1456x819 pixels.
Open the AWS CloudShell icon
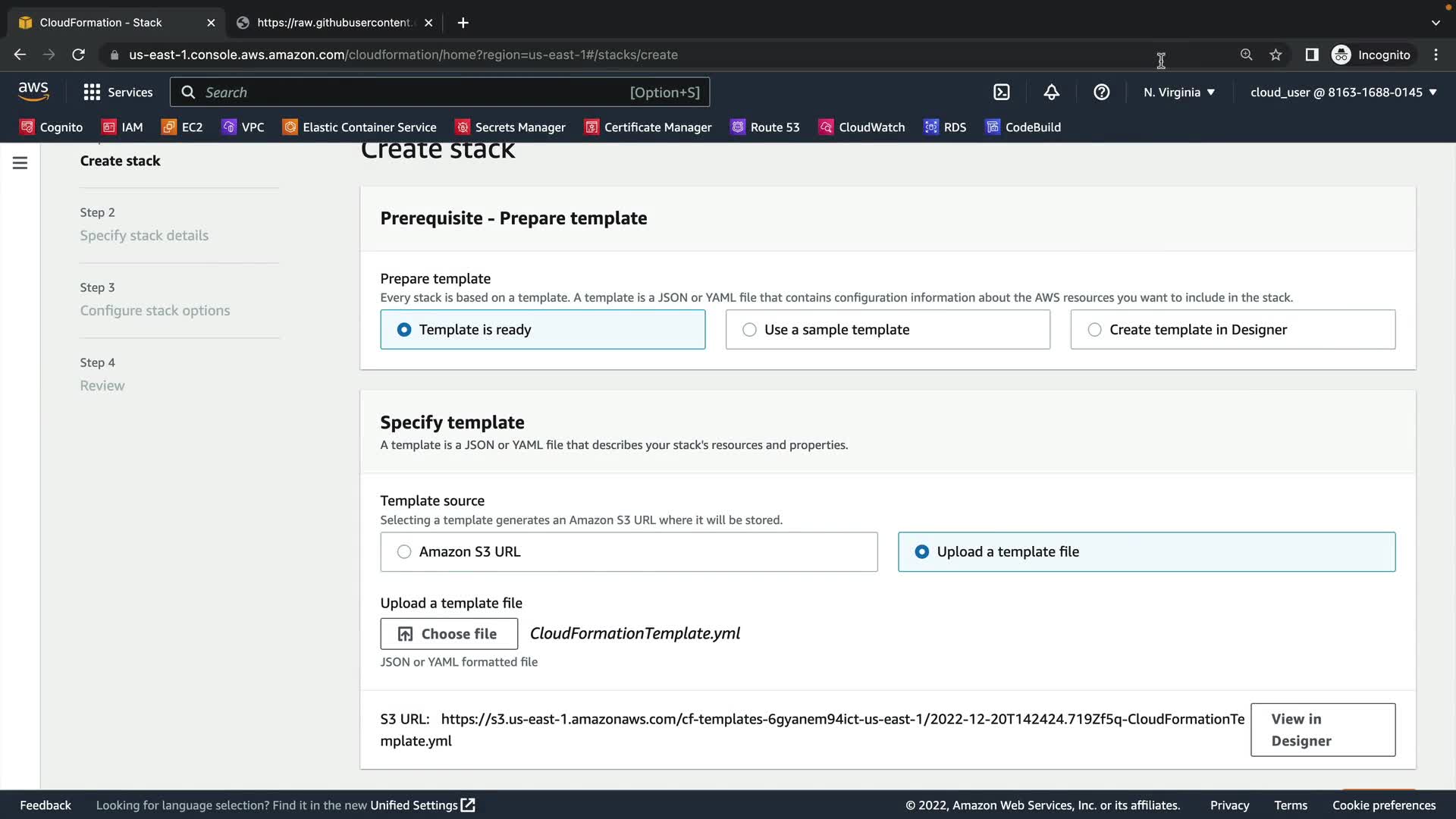pyautogui.click(x=1001, y=93)
